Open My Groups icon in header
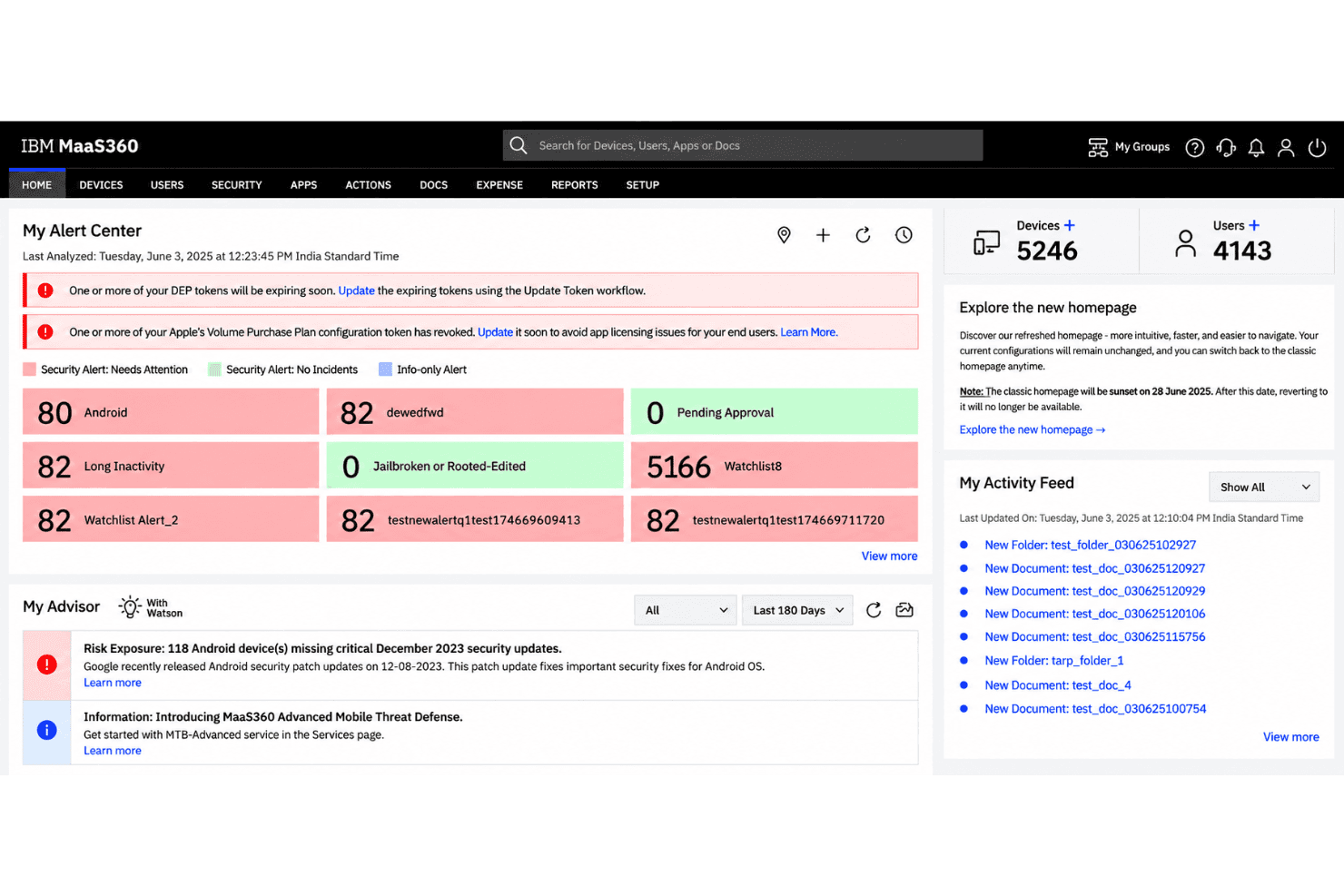 pos(1098,147)
